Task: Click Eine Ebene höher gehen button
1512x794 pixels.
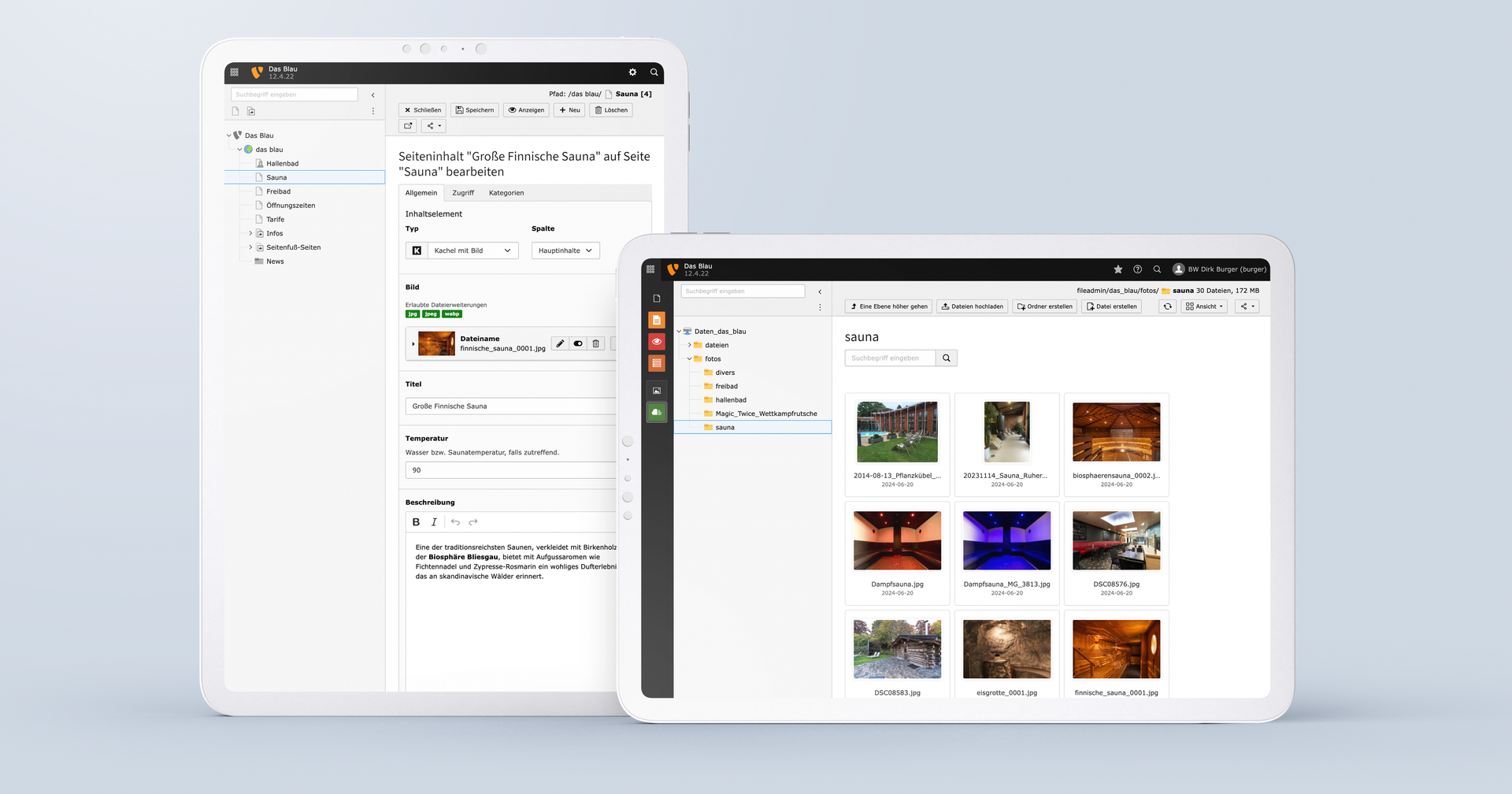Action: 889,306
